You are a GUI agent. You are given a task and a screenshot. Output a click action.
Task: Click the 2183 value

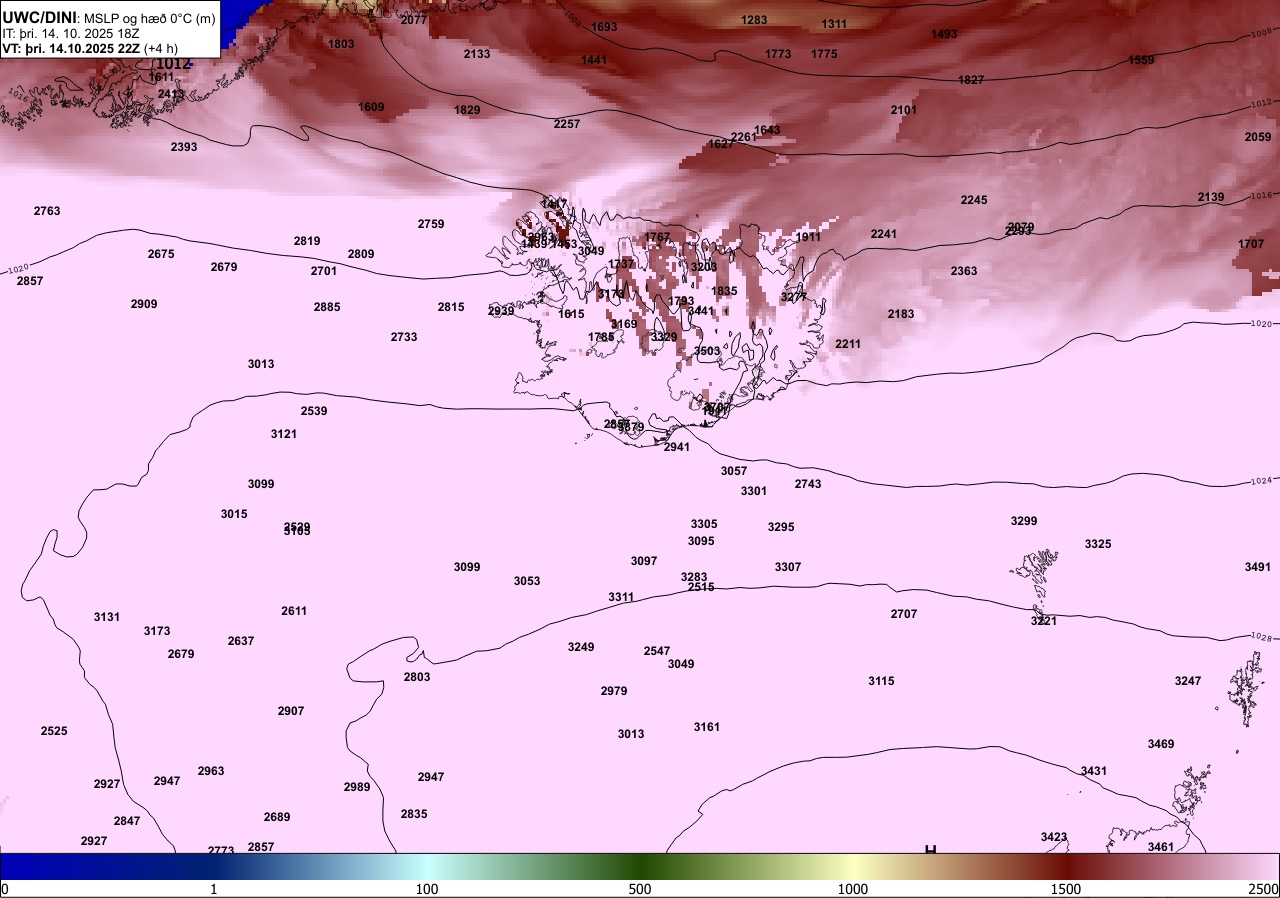point(901,314)
